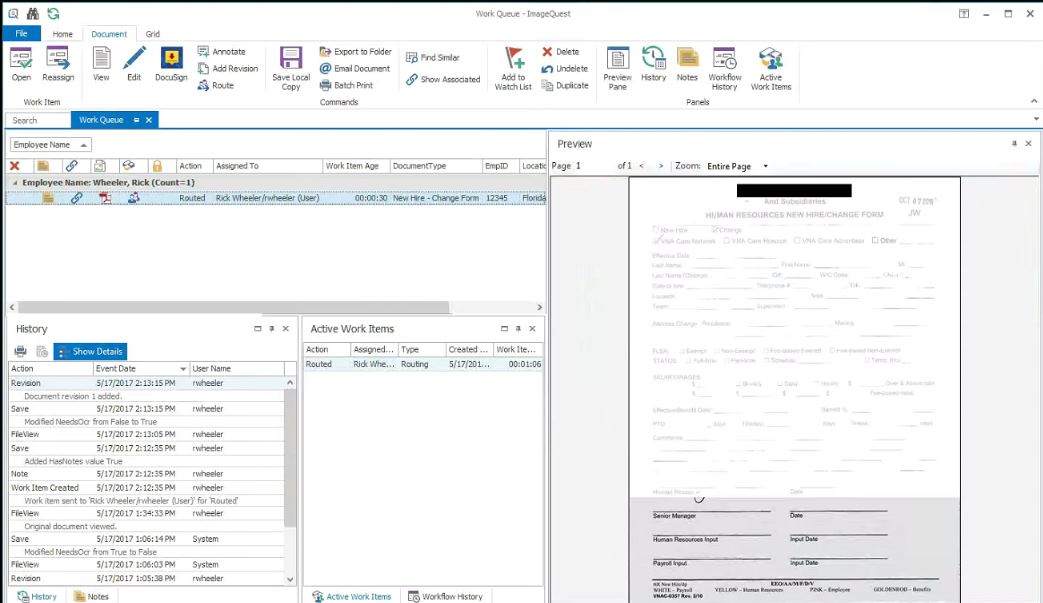Open the selected work item
This screenshot has width=1043, height=603.
point(21,64)
